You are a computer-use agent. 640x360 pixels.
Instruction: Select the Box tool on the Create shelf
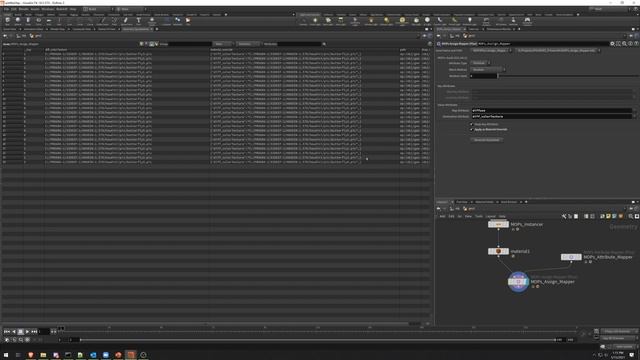coord(7,21)
